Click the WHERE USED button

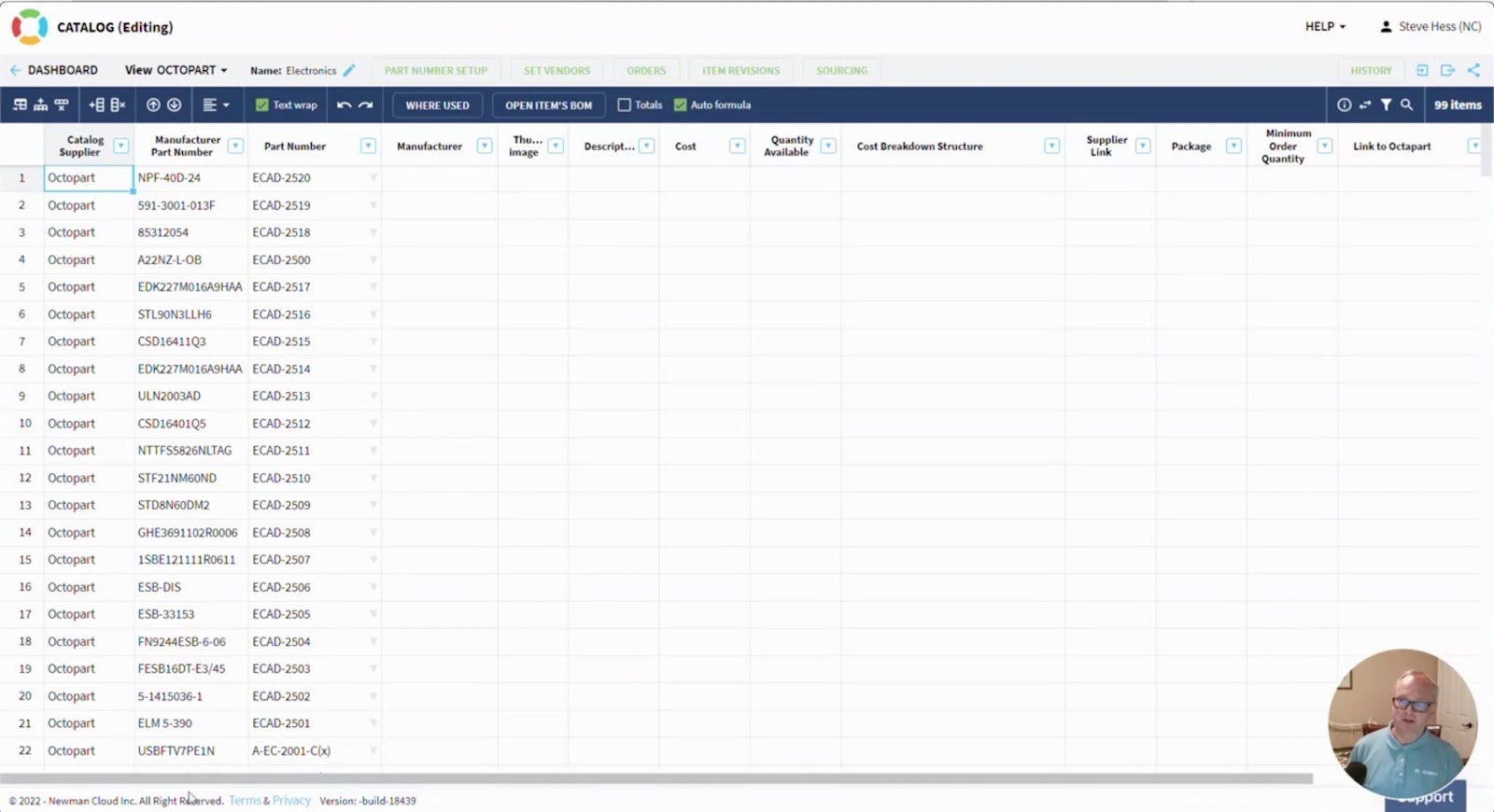[x=437, y=105]
